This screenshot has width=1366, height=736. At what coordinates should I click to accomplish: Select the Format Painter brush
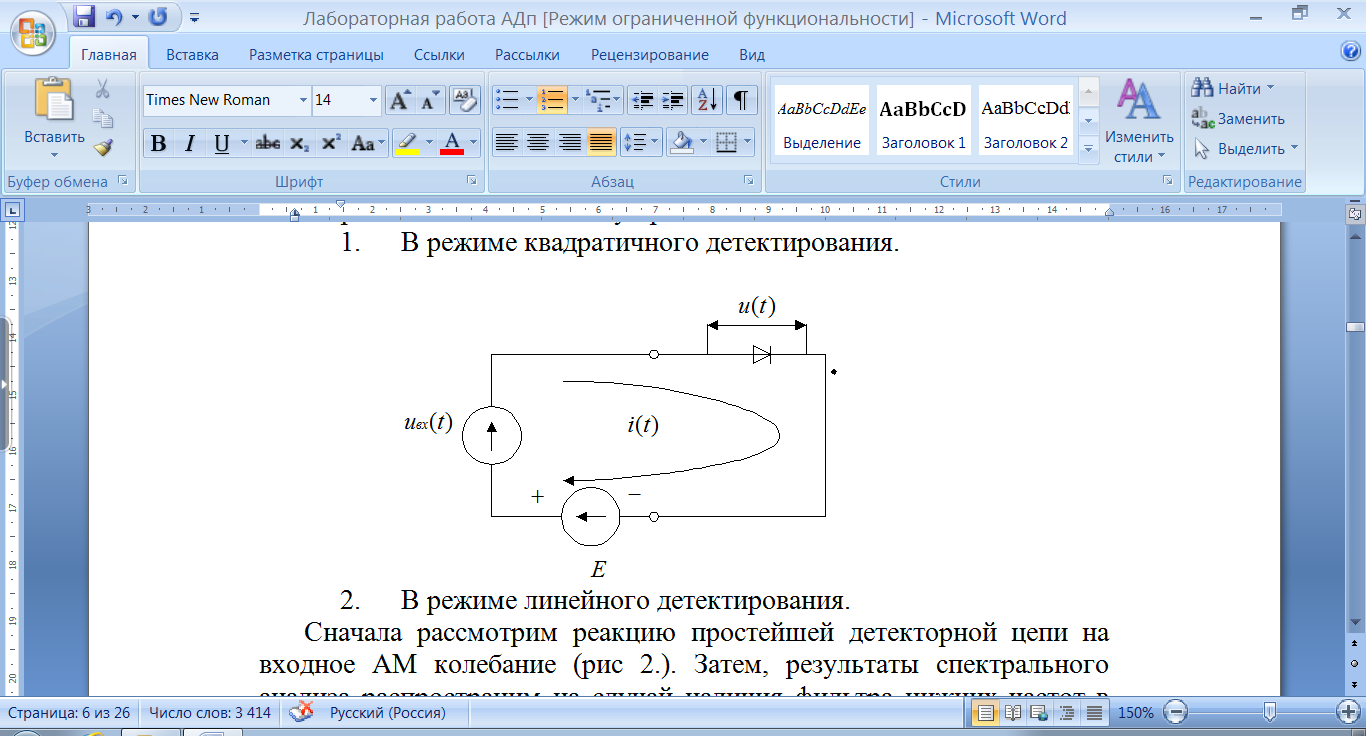102,148
